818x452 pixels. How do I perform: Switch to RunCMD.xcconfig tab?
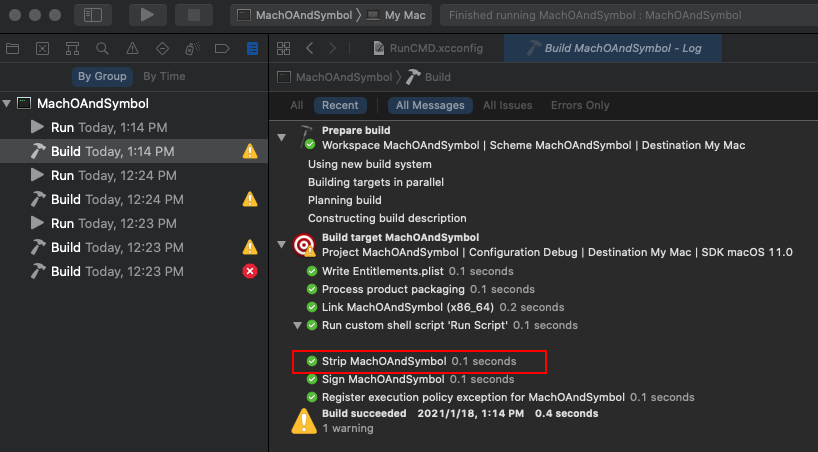click(429, 49)
